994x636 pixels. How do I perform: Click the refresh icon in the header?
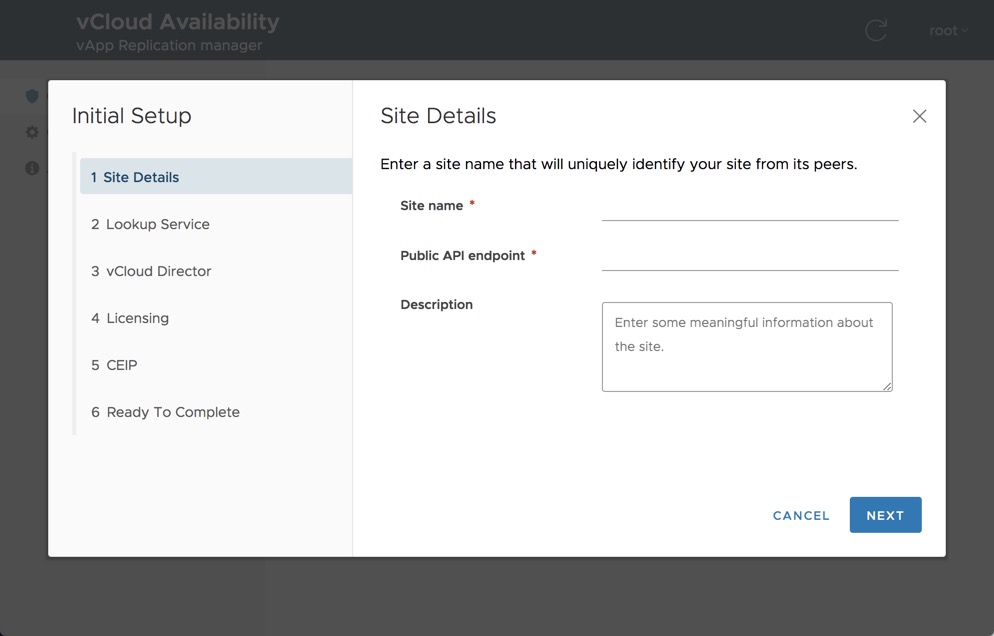pyautogui.click(x=876, y=30)
